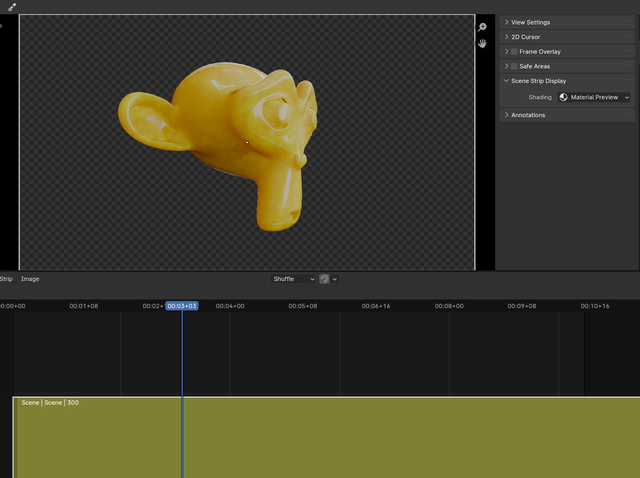Click the 00:01+08 timeline ruler label
640x478 pixels.
84,306
